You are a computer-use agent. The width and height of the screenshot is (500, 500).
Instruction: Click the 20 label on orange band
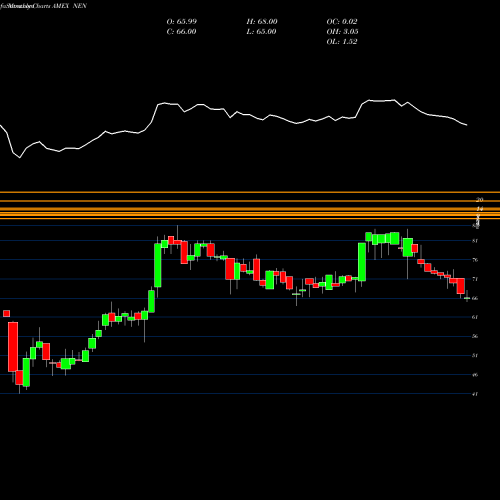click(x=479, y=200)
